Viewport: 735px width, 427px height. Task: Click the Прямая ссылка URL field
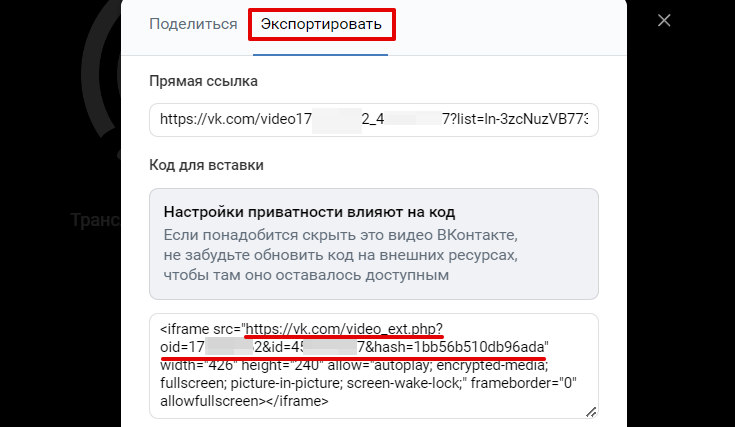(373, 119)
